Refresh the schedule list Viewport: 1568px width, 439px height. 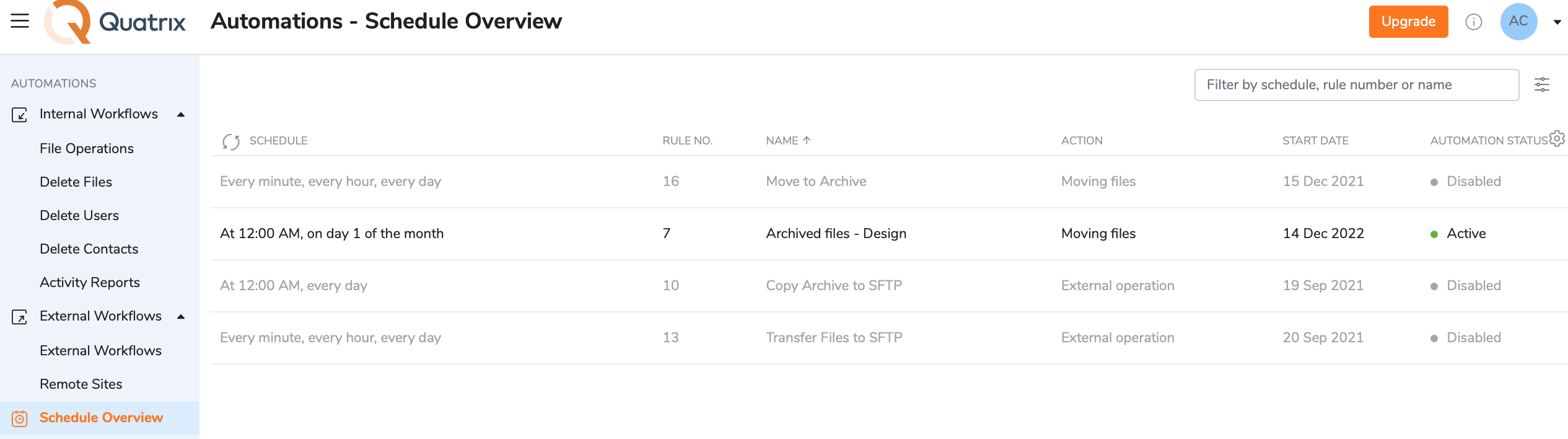pos(230,141)
